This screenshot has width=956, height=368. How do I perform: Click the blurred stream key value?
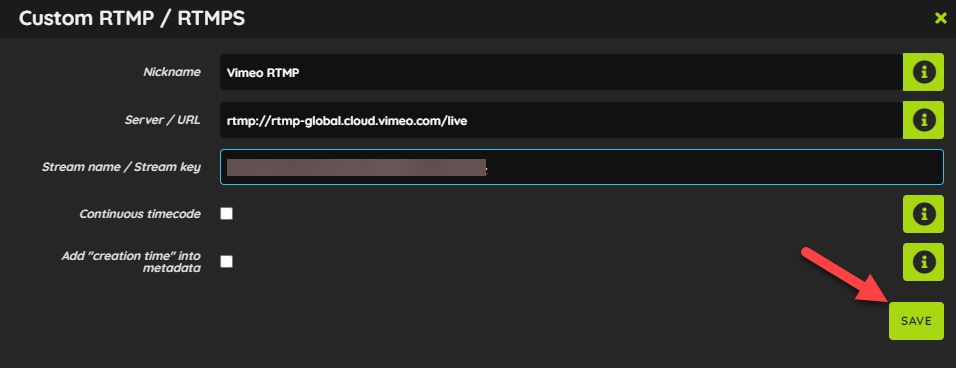356,168
